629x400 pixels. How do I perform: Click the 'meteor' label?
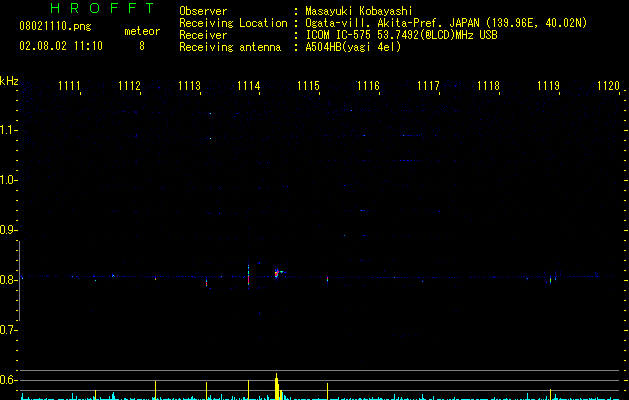point(142,31)
